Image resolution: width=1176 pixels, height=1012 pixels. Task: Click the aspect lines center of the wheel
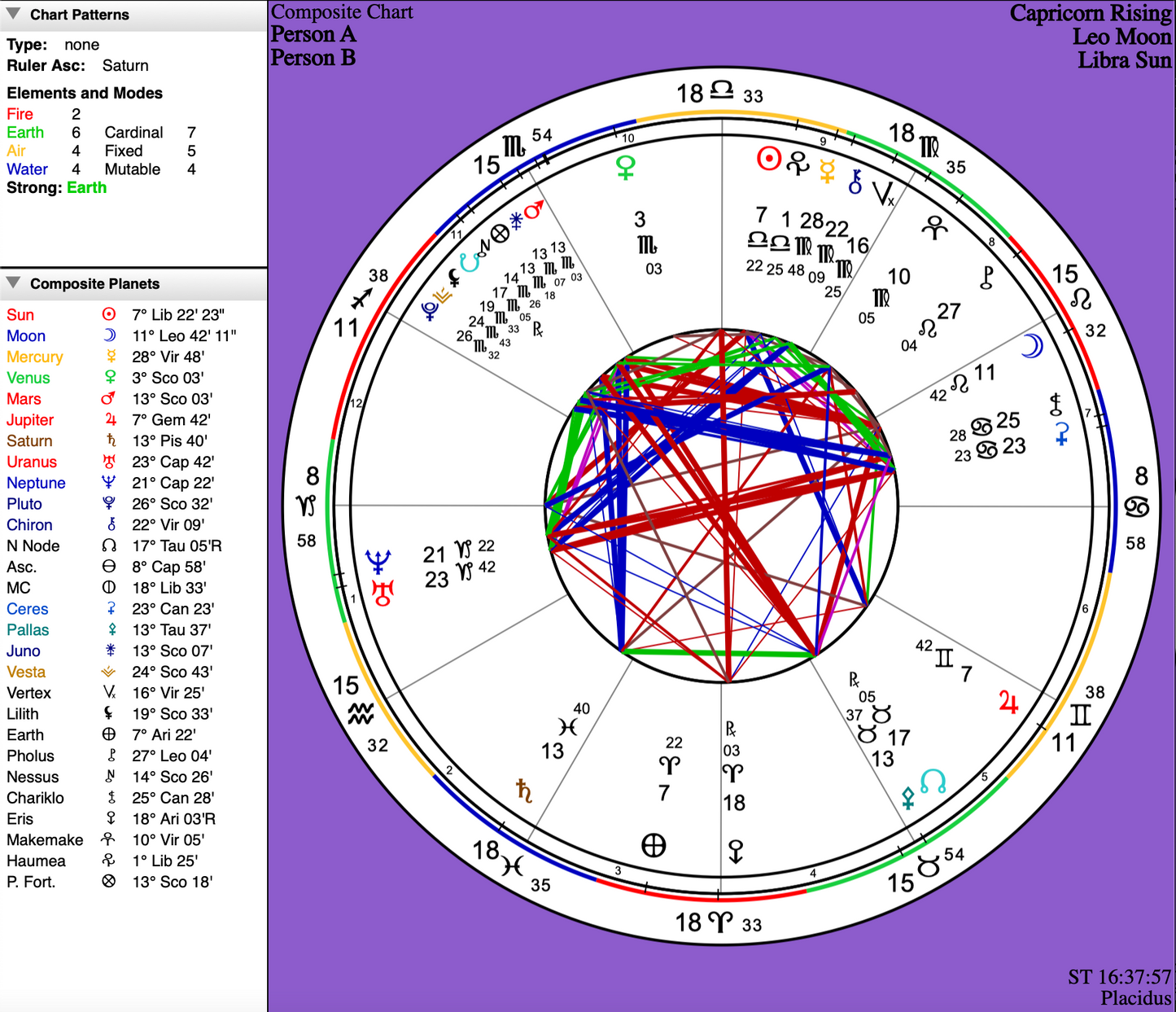[721, 506]
